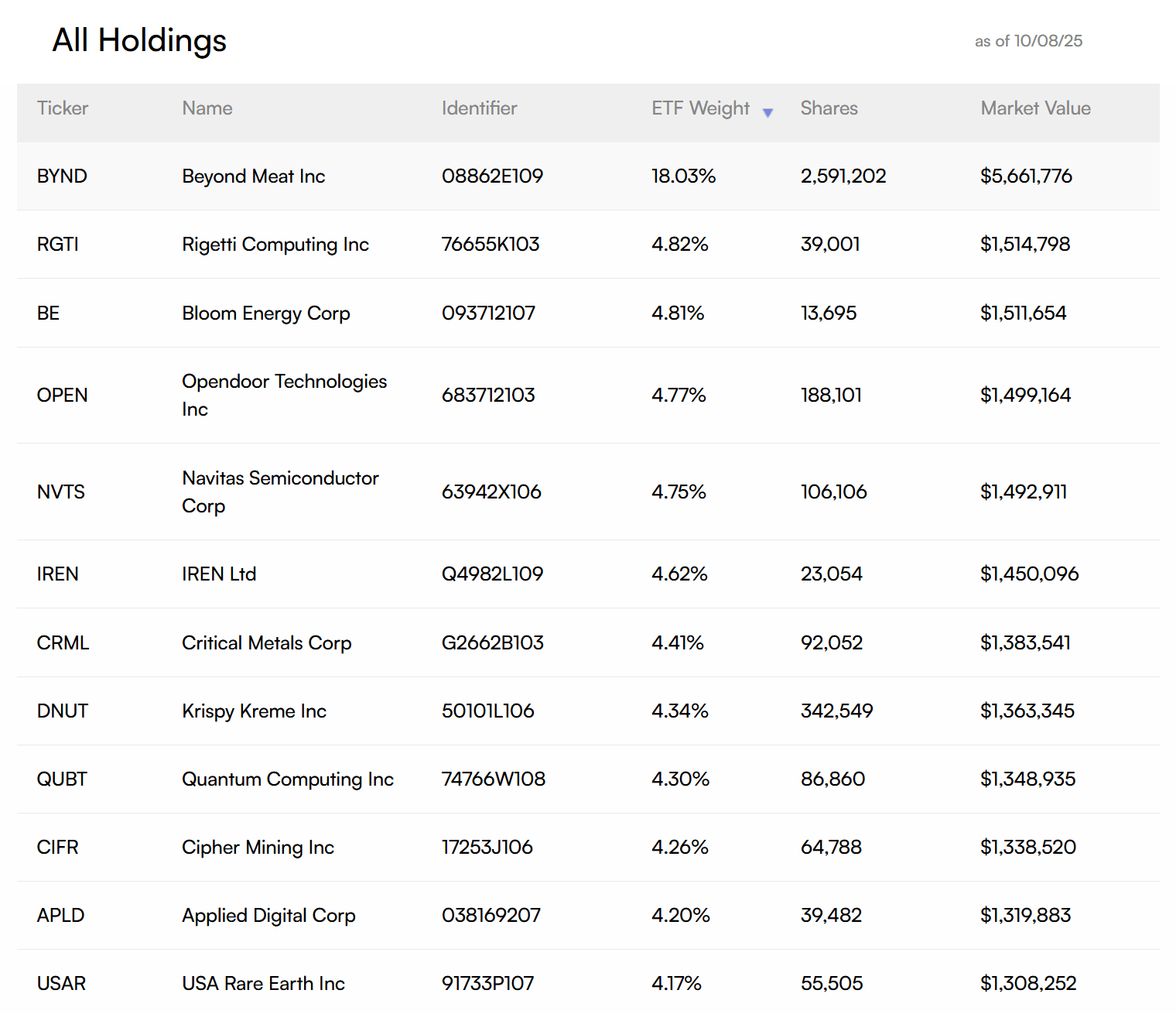
Task: Select the BYND ticker row
Action: coord(62,176)
